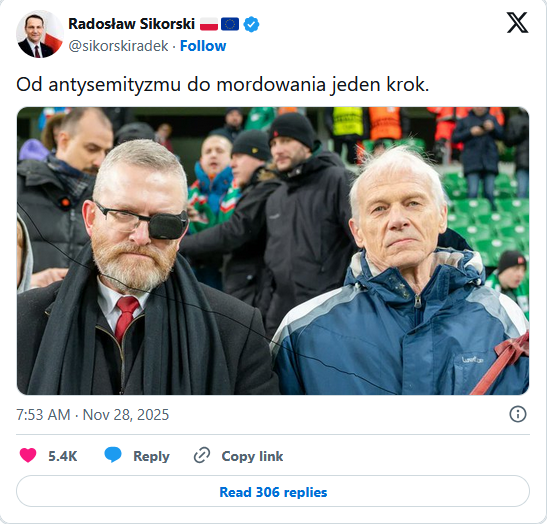
Task: Click the Reply text label
Action: tap(151, 456)
